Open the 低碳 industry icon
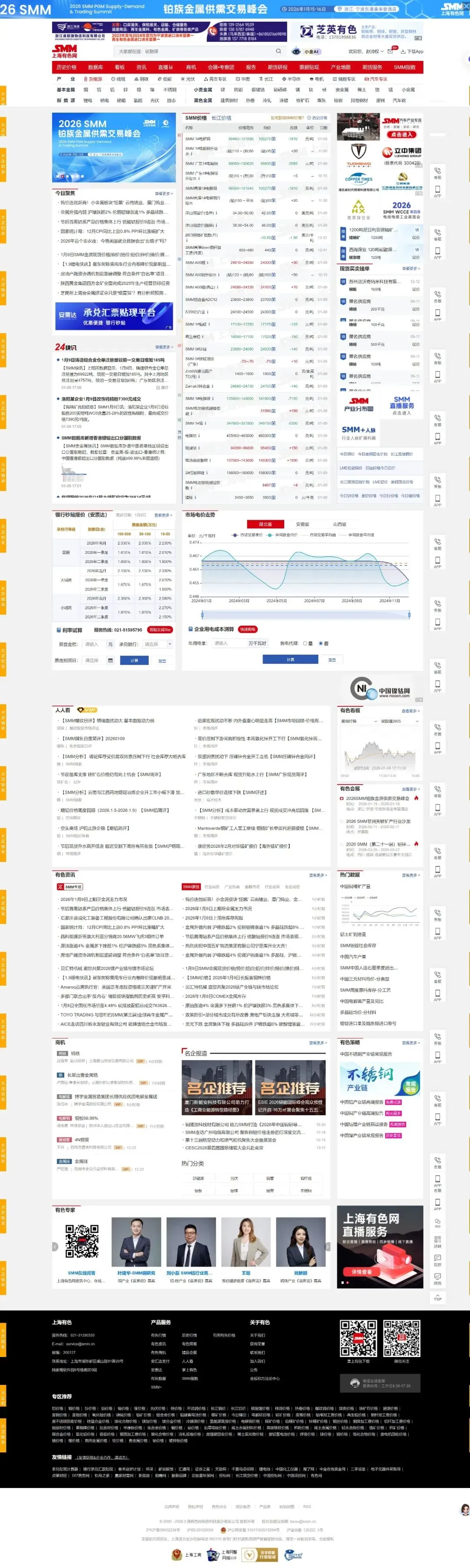470x1568 pixels. [160, 79]
